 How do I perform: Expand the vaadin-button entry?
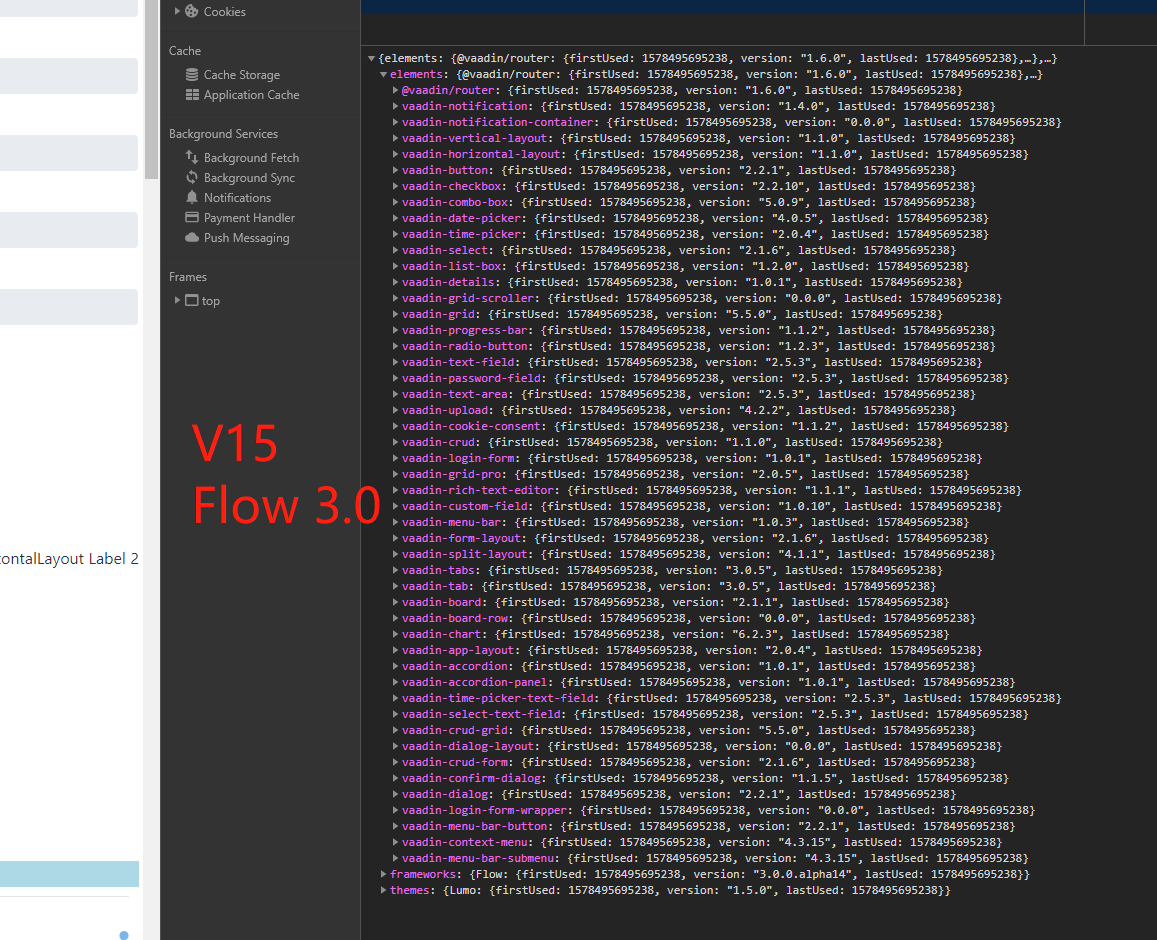[x=394, y=170]
